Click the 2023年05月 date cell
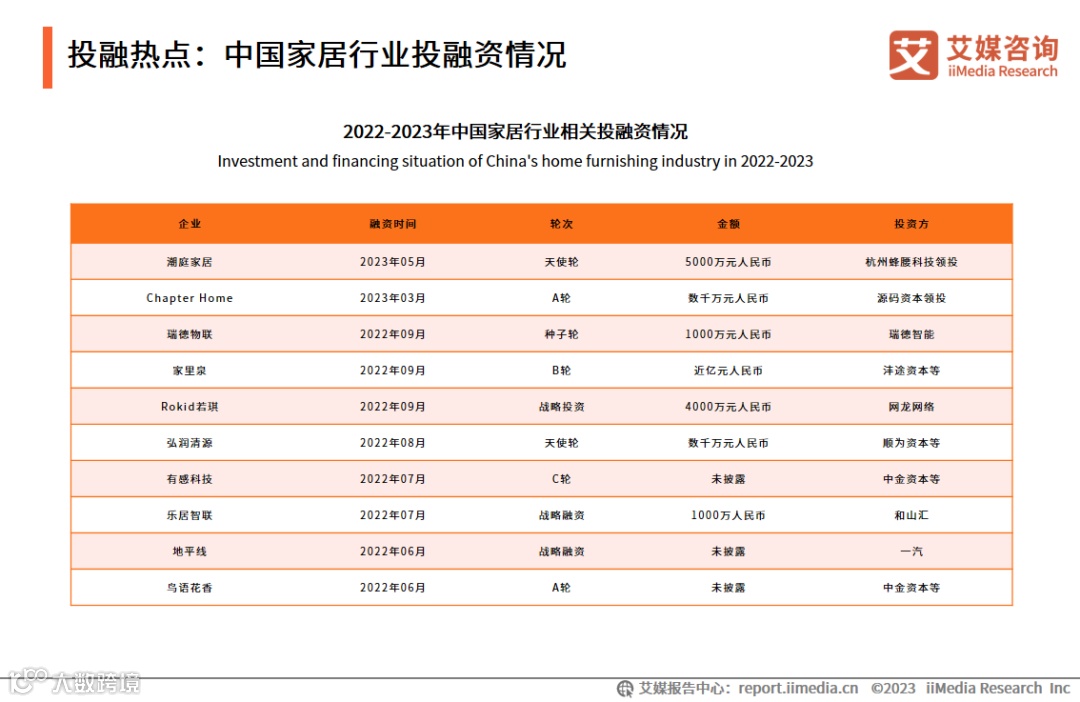Image resolution: width=1080 pixels, height=702 pixels. 393,262
